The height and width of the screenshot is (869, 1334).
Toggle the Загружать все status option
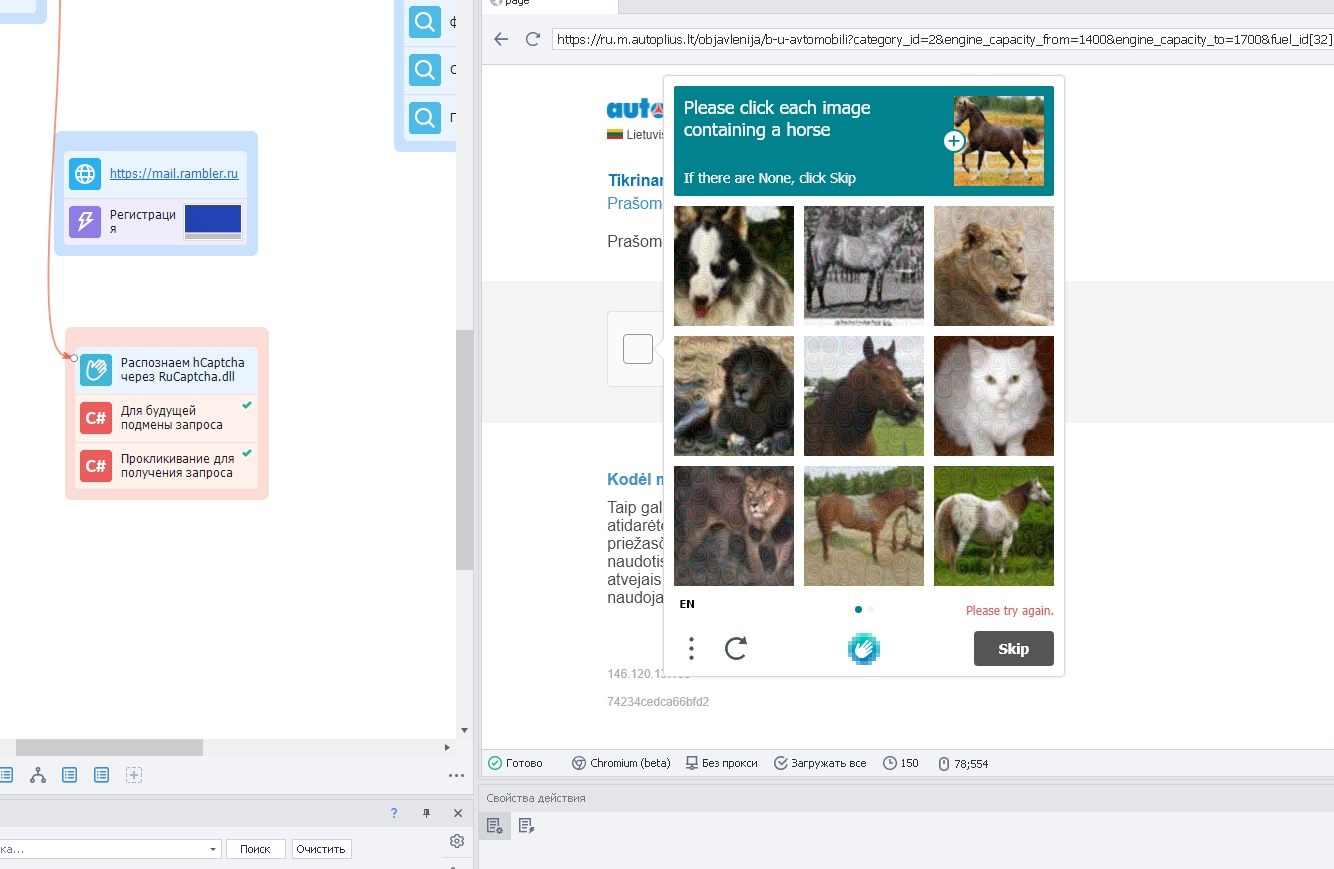click(x=820, y=763)
